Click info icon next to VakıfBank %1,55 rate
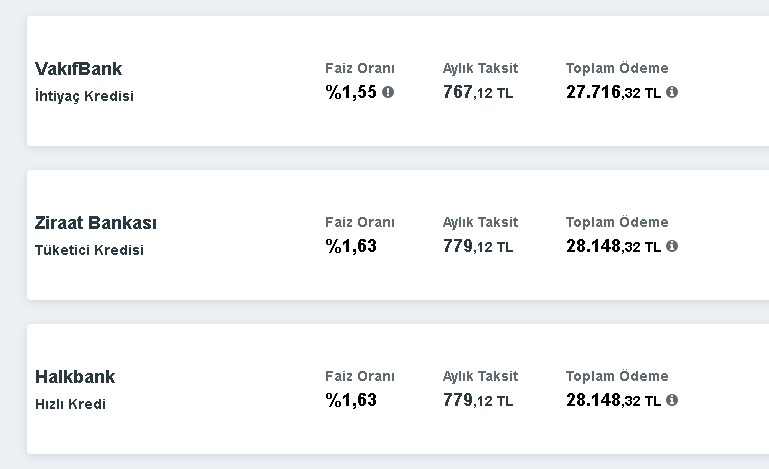This screenshot has width=769, height=469. 388,92
